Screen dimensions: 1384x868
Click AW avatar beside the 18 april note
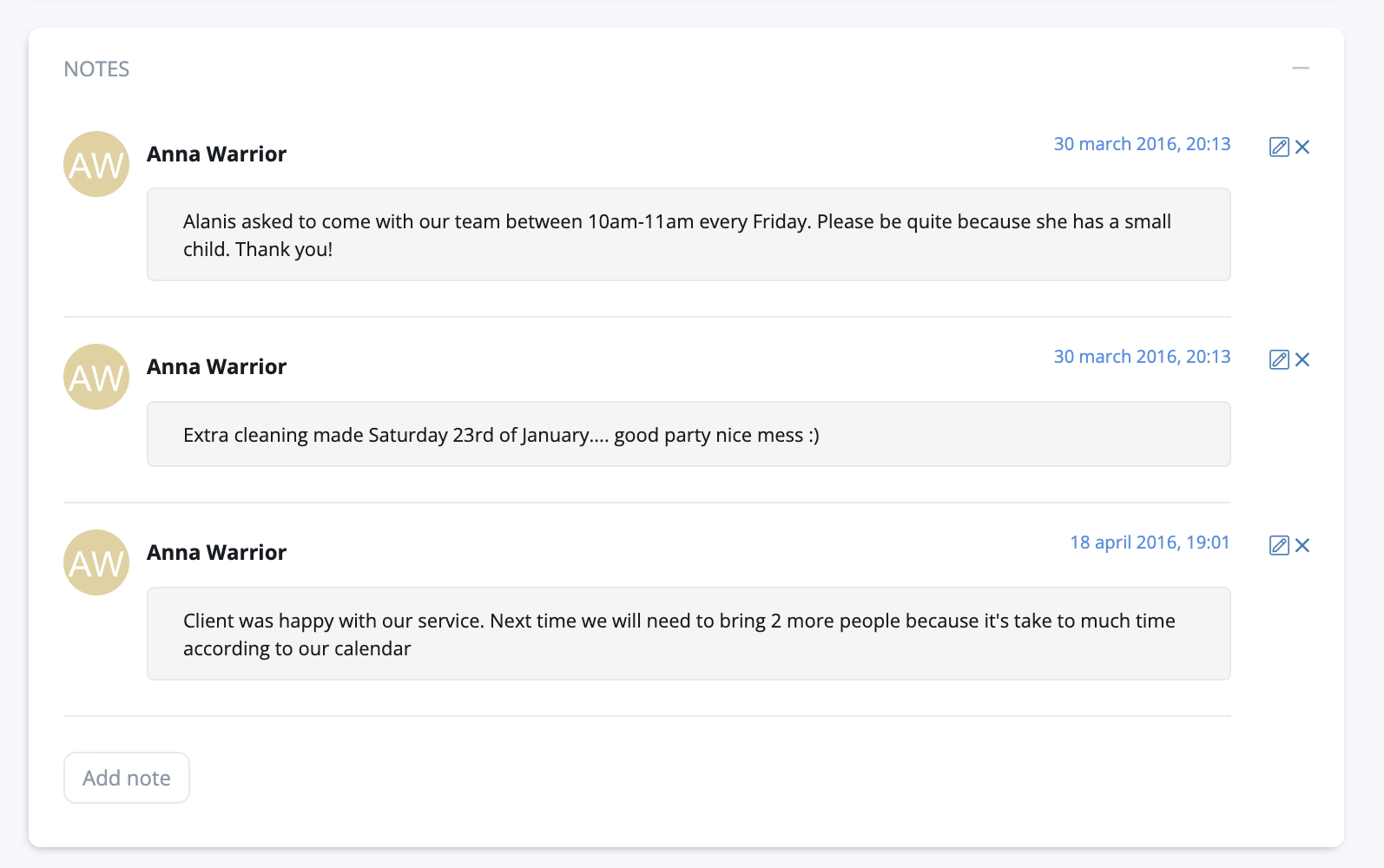coord(96,562)
